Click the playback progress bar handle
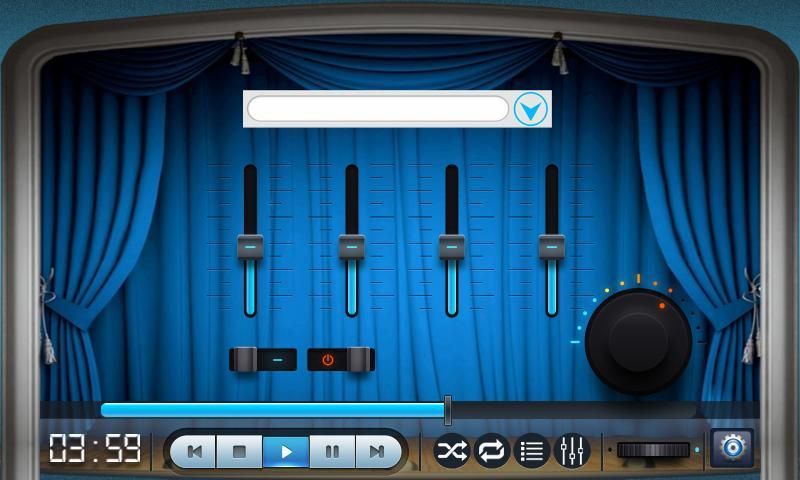This screenshot has height=480, width=800. point(448,409)
